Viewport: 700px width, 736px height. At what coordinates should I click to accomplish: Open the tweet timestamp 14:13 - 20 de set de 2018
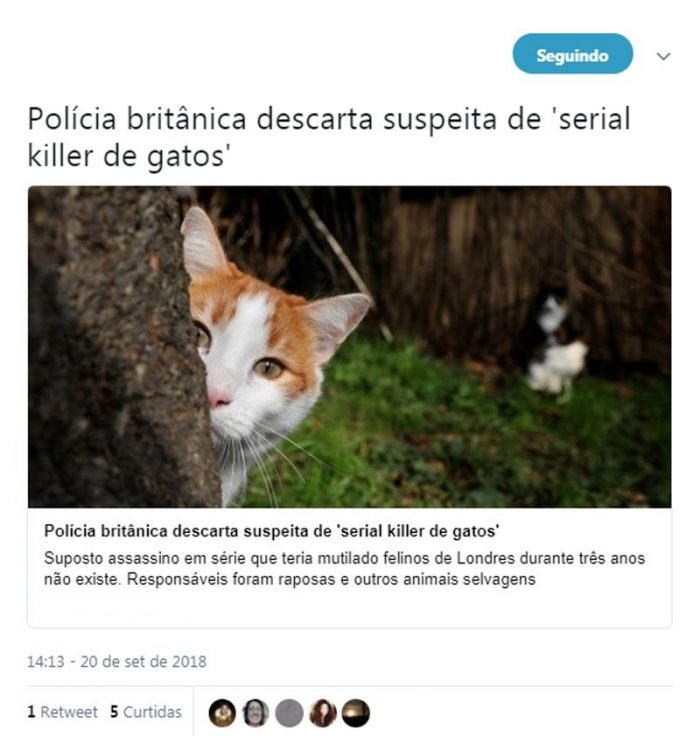click(117, 661)
